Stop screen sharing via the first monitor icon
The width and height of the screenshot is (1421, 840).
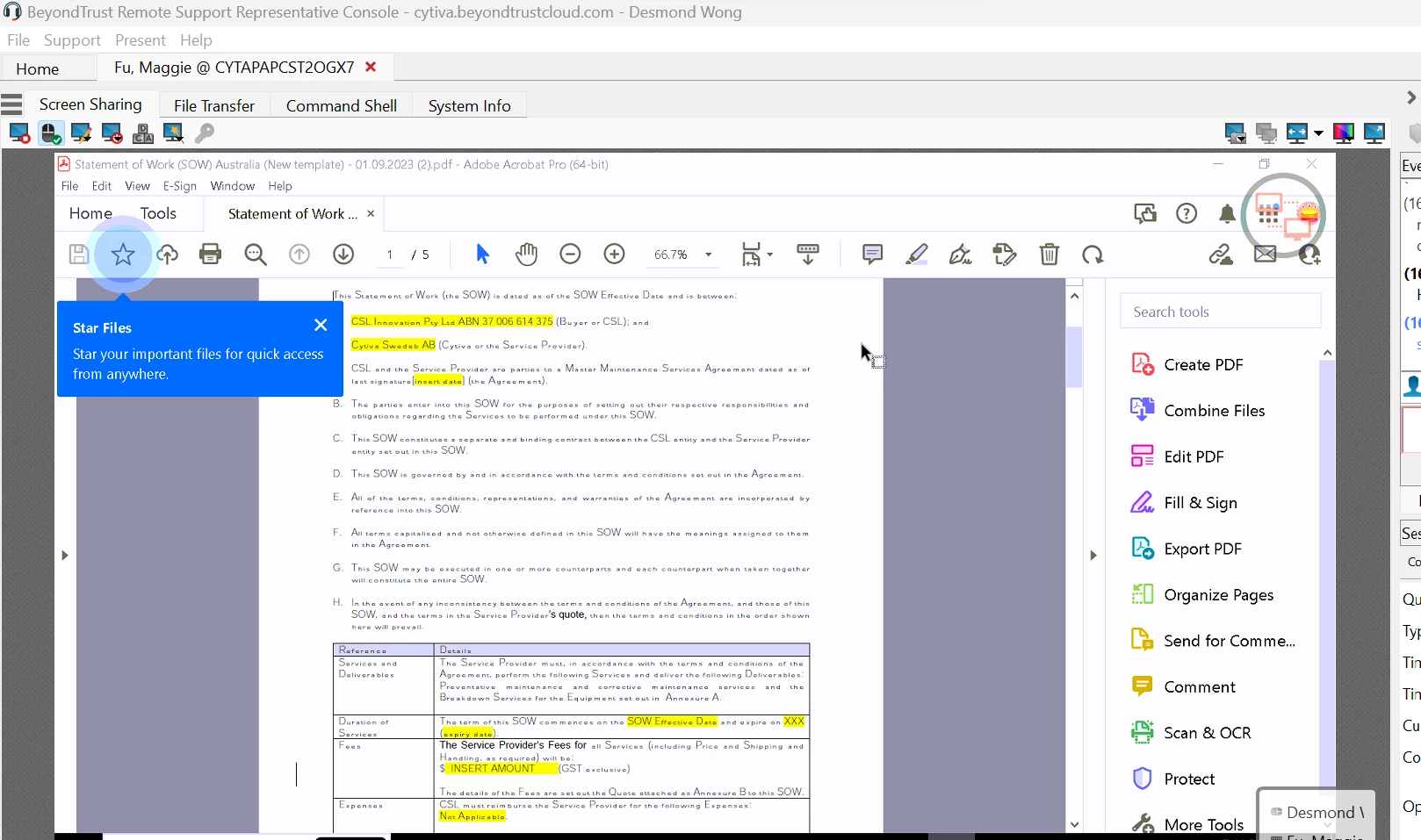click(x=19, y=133)
